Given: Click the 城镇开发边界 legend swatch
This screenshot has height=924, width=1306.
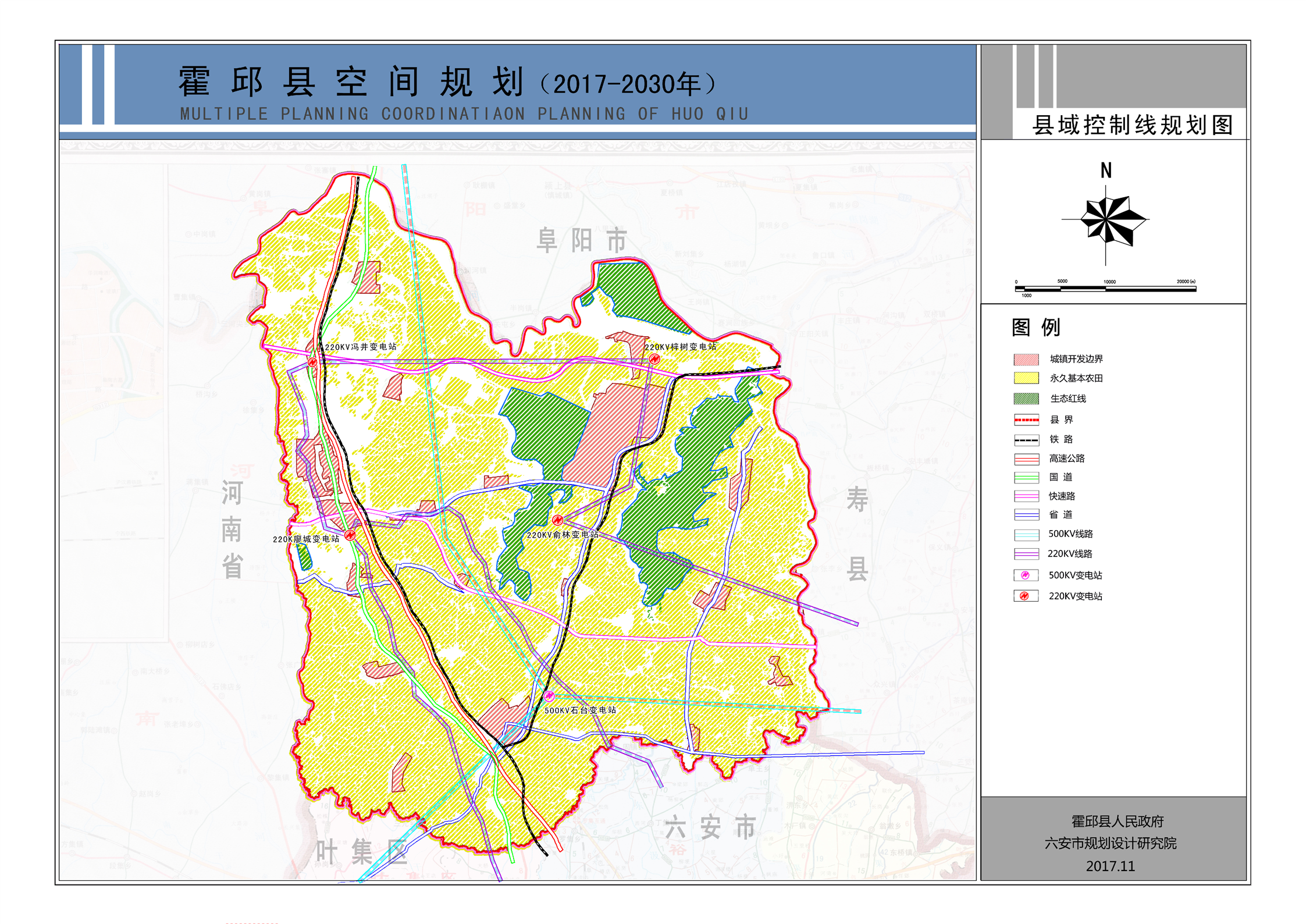Looking at the screenshot, I should 1026,359.
